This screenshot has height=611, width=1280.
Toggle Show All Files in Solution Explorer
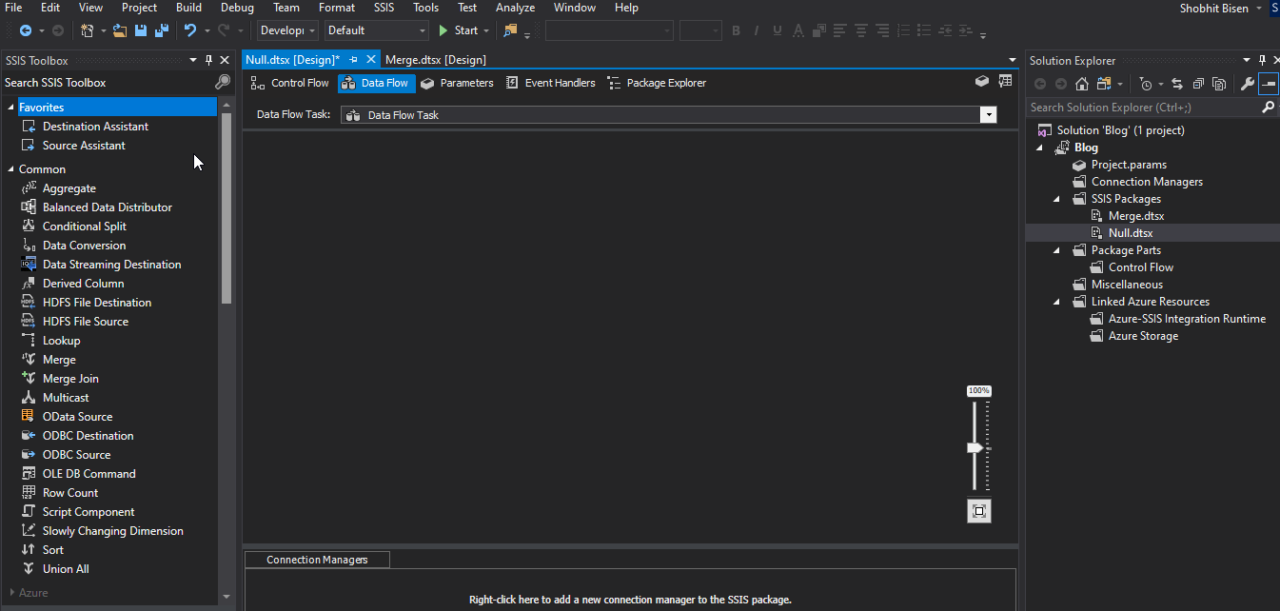tap(1219, 84)
